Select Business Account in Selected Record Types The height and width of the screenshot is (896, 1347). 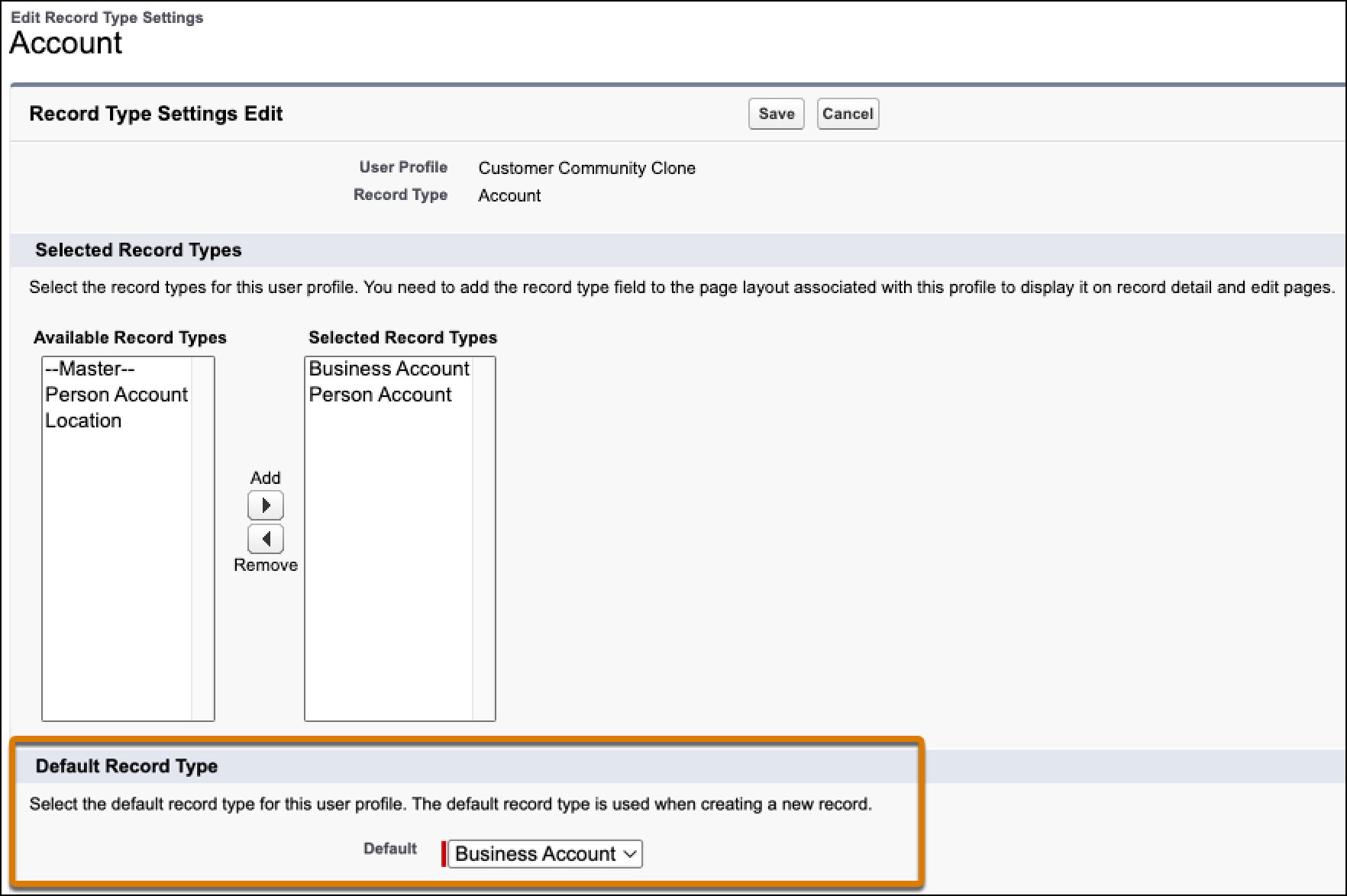389,369
